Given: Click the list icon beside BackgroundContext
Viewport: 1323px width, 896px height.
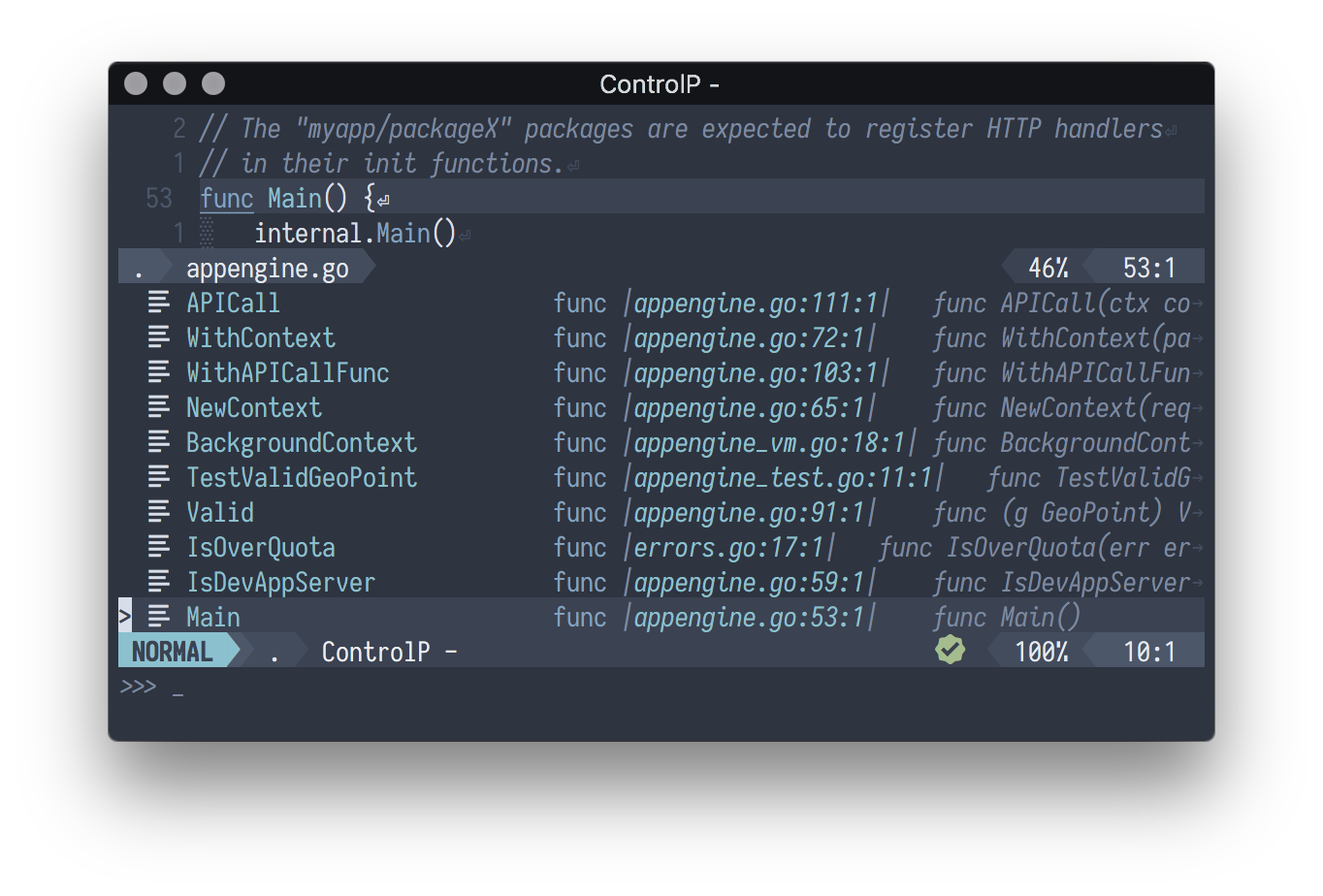Looking at the screenshot, I should 159,442.
